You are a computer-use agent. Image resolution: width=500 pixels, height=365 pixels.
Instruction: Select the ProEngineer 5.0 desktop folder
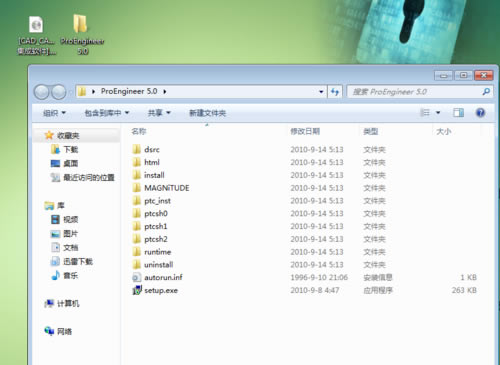(x=82, y=34)
